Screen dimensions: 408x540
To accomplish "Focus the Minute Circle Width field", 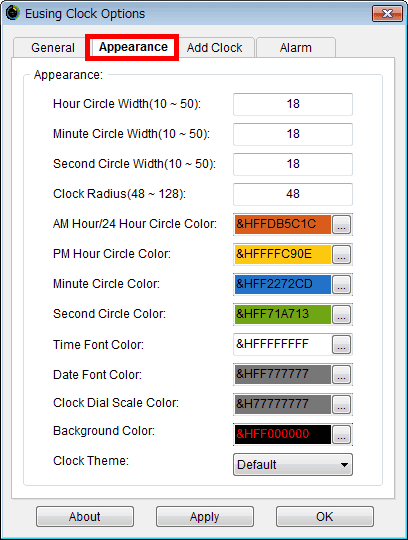I will click(x=293, y=134).
